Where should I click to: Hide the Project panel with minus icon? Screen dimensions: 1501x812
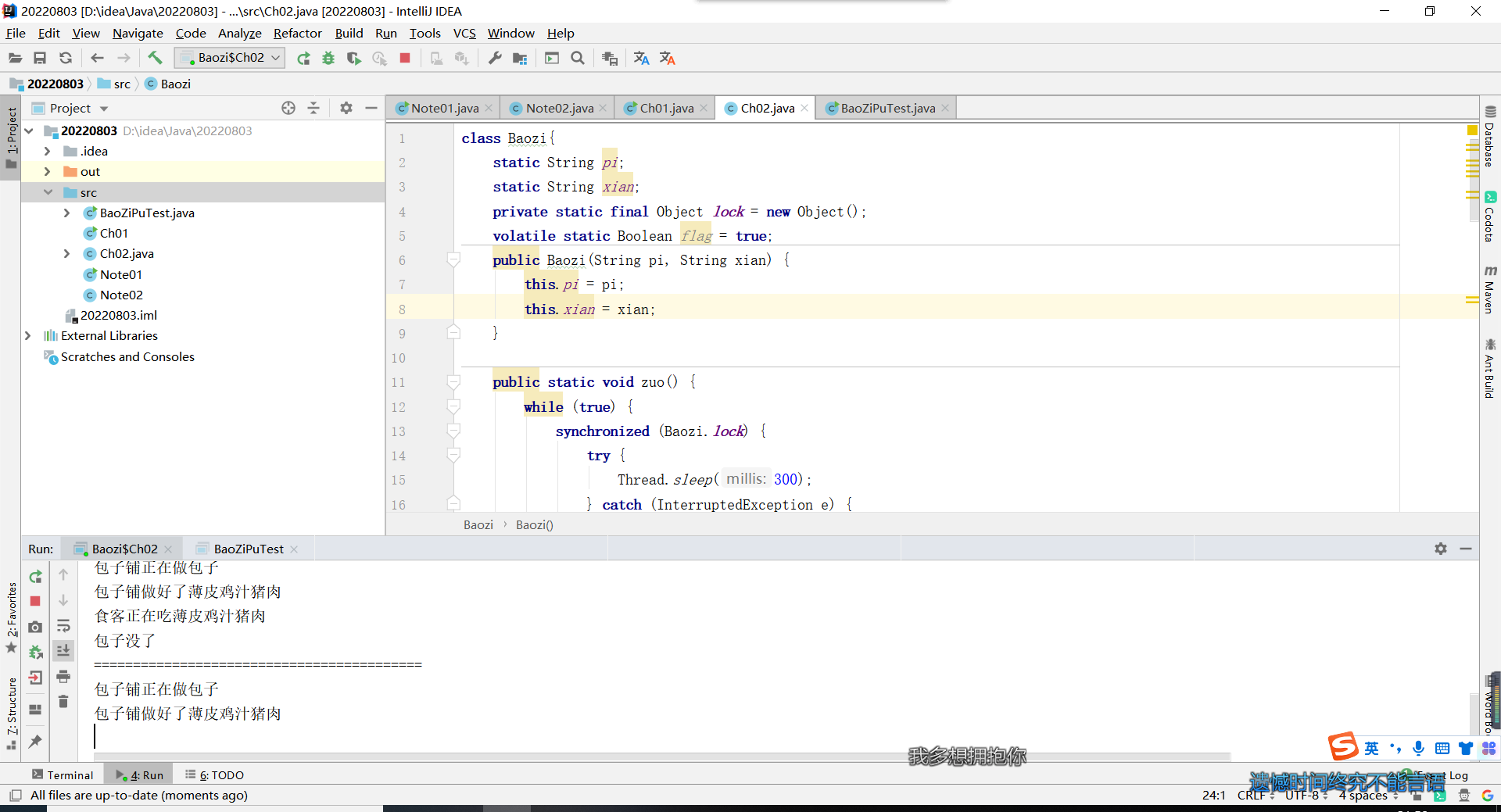[371, 108]
